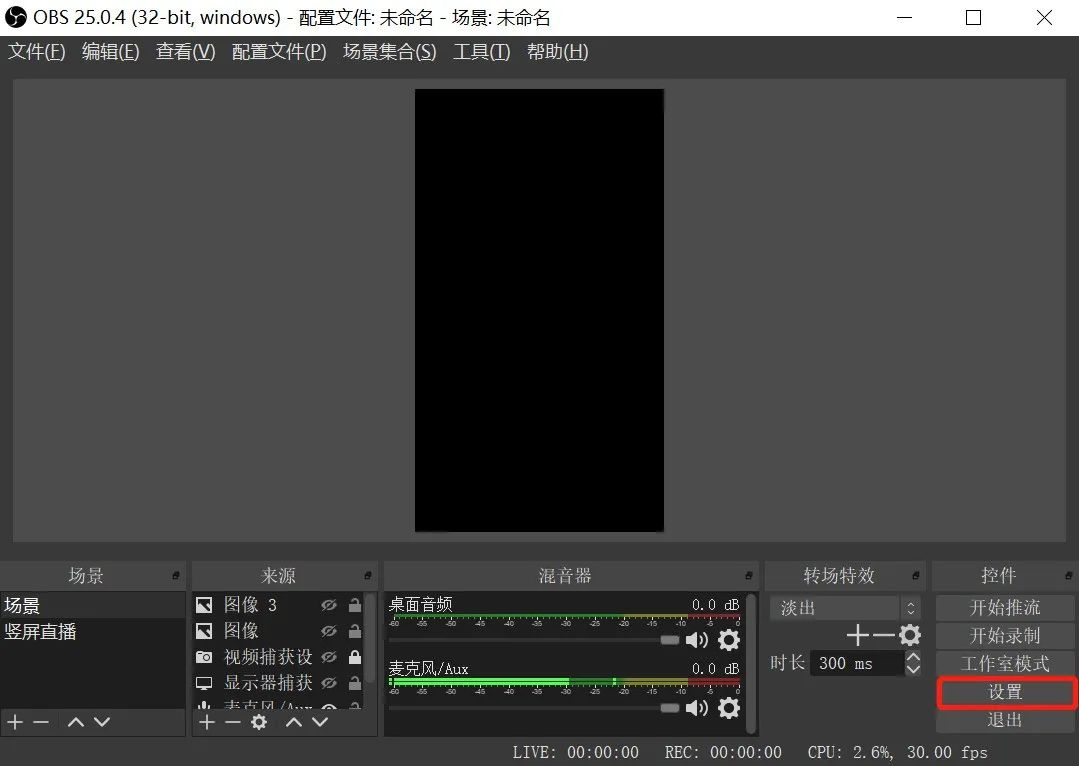Screen dimensions: 1079x766
Task: Click the 退出 exit button
Action: (x=1005, y=720)
